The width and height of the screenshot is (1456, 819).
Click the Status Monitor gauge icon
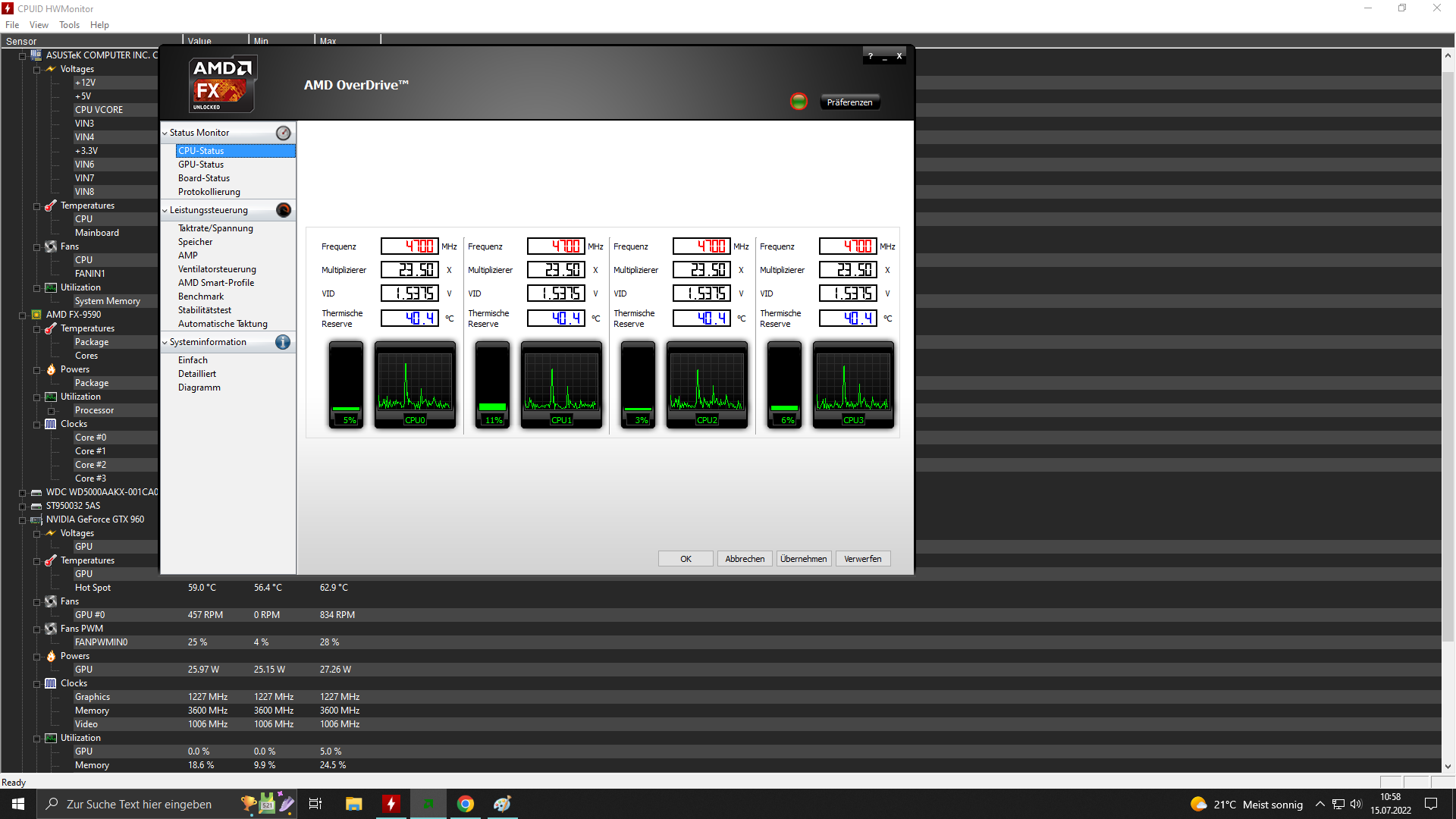coord(284,133)
